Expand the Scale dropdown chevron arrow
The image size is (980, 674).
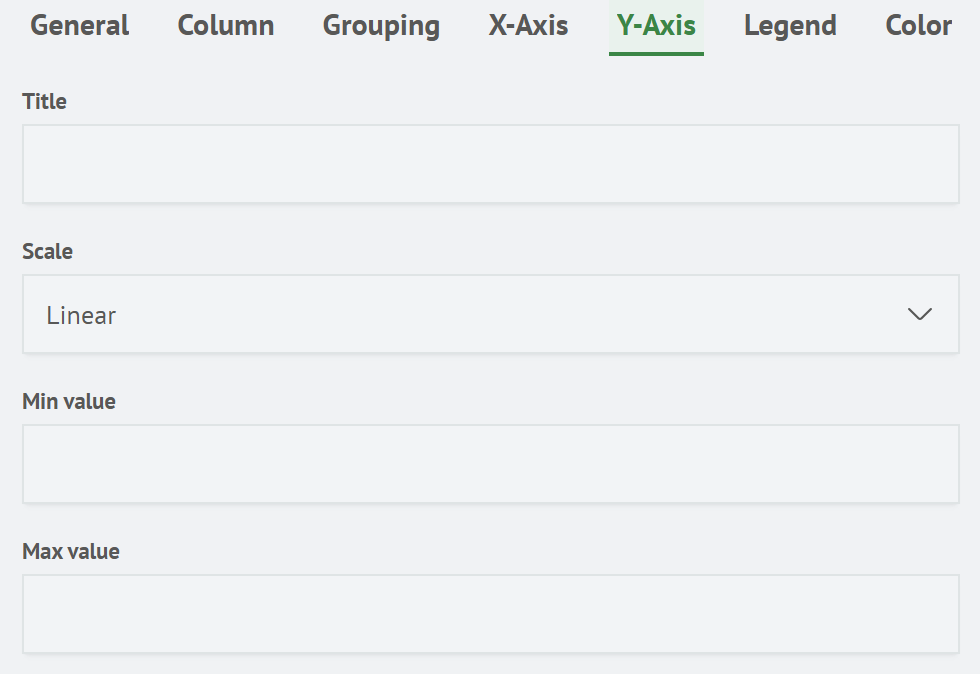(919, 315)
